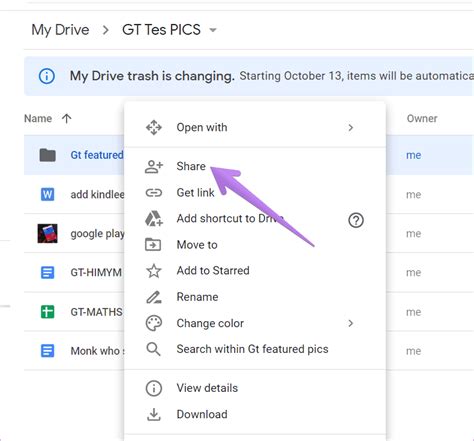Open the google play image thumbnail
Viewport: 474px width, 441px height.
(47, 233)
